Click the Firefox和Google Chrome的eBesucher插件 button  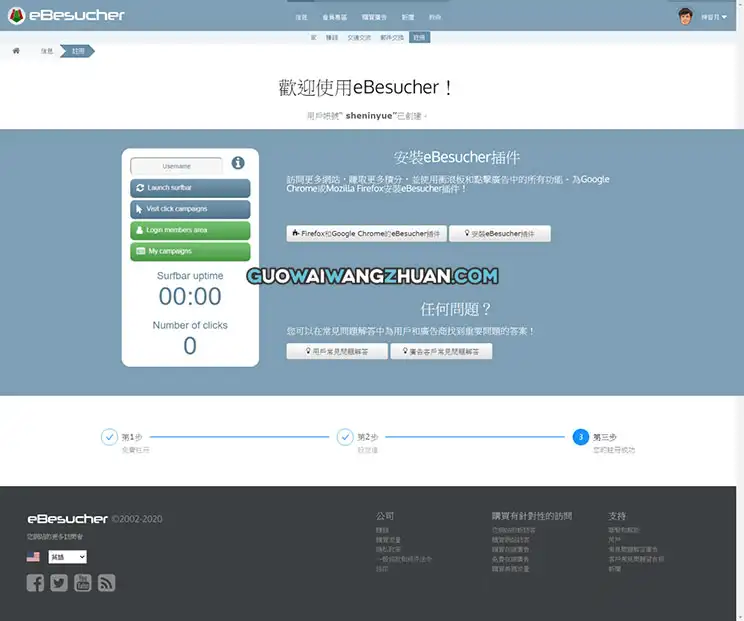[367, 233]
